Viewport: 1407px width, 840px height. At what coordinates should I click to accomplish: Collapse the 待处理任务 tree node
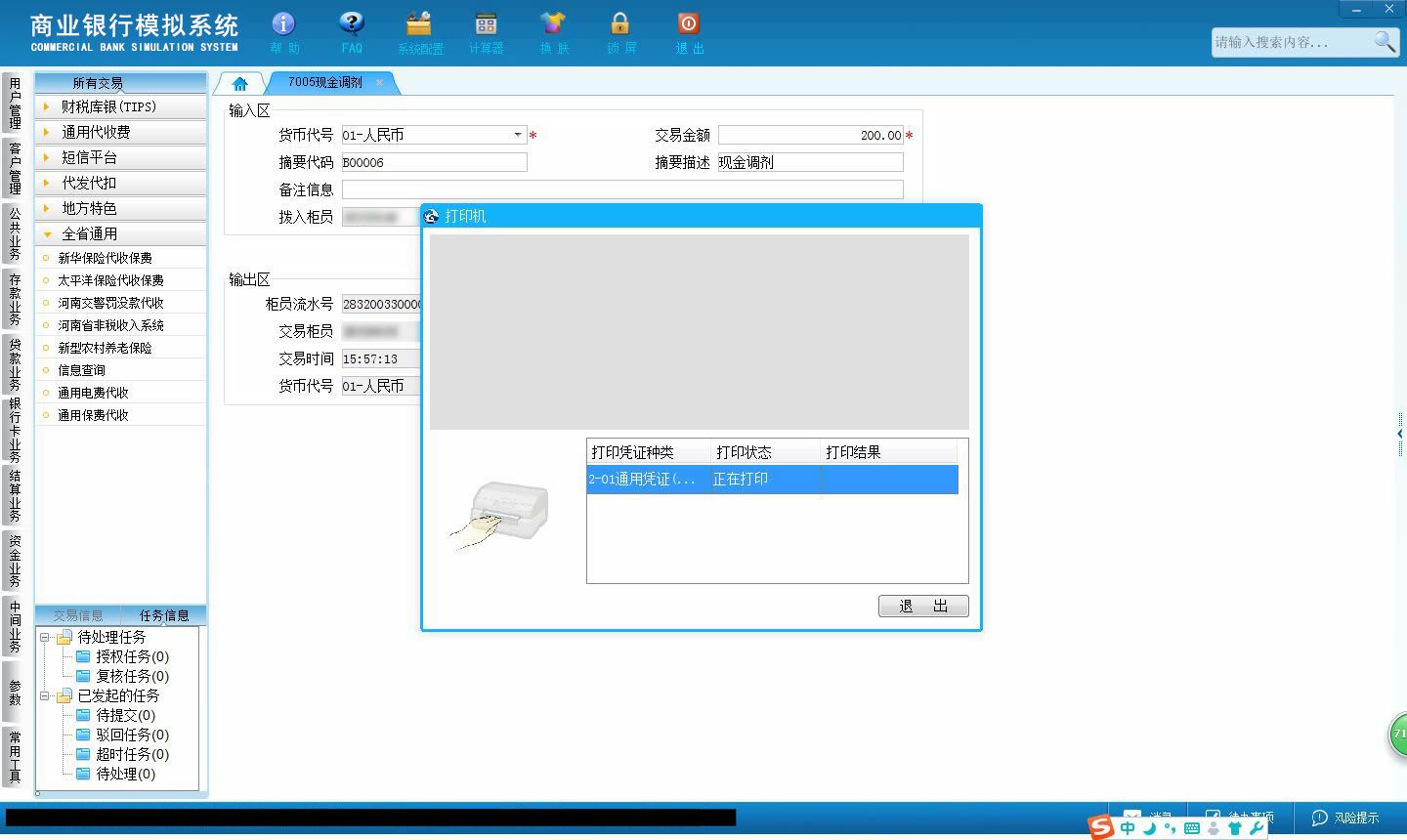pyautogui.click(x=45, y=637)
